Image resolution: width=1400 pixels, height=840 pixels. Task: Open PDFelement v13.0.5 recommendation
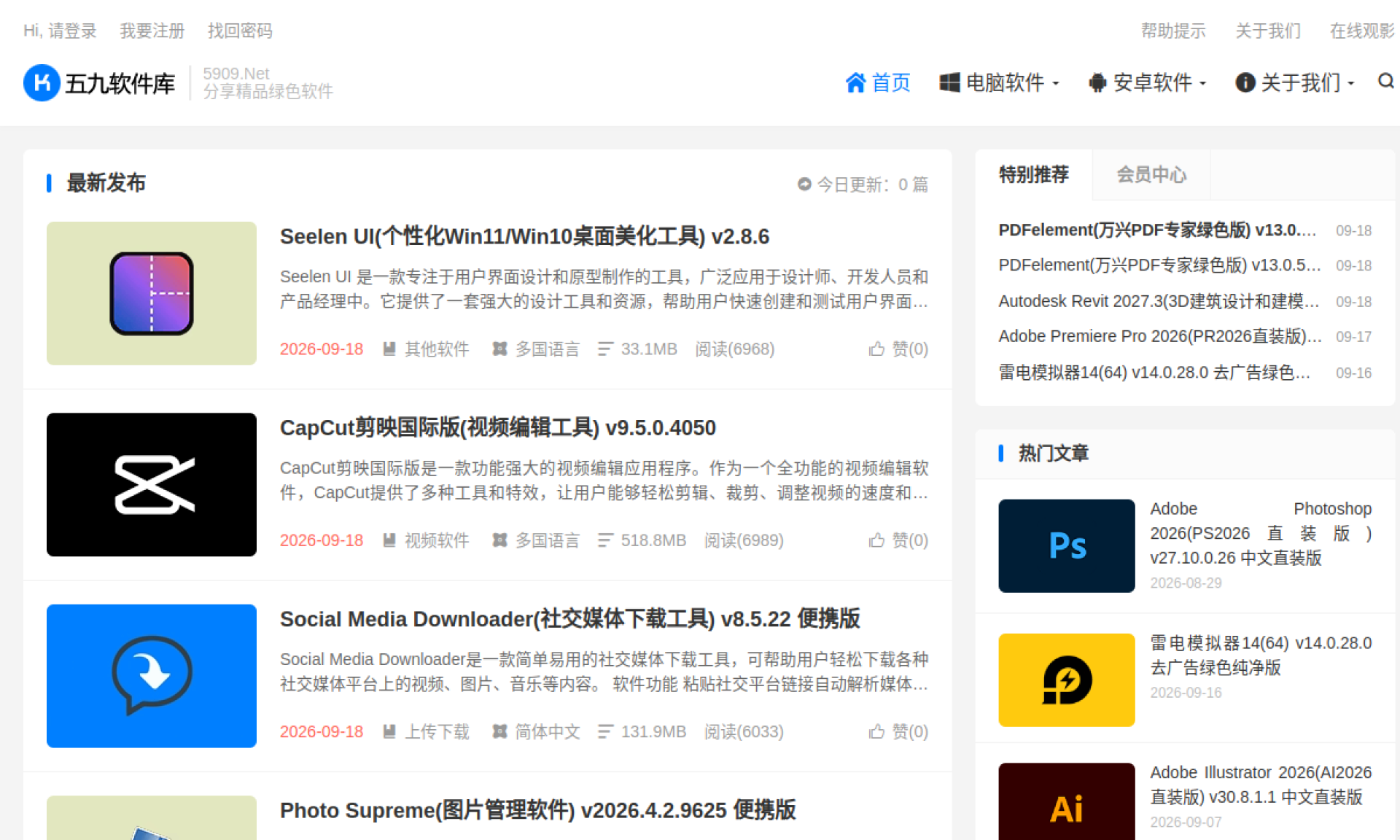pyautogui.click(x=1159, y=265)
